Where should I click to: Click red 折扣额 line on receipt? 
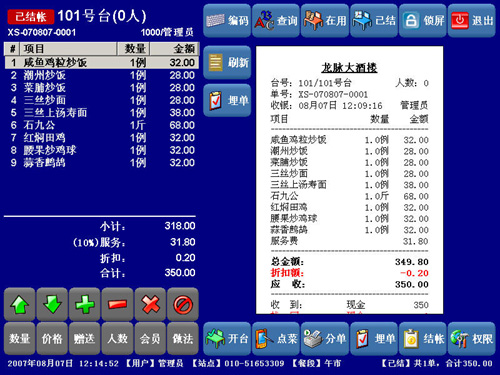tap(349, 273)
